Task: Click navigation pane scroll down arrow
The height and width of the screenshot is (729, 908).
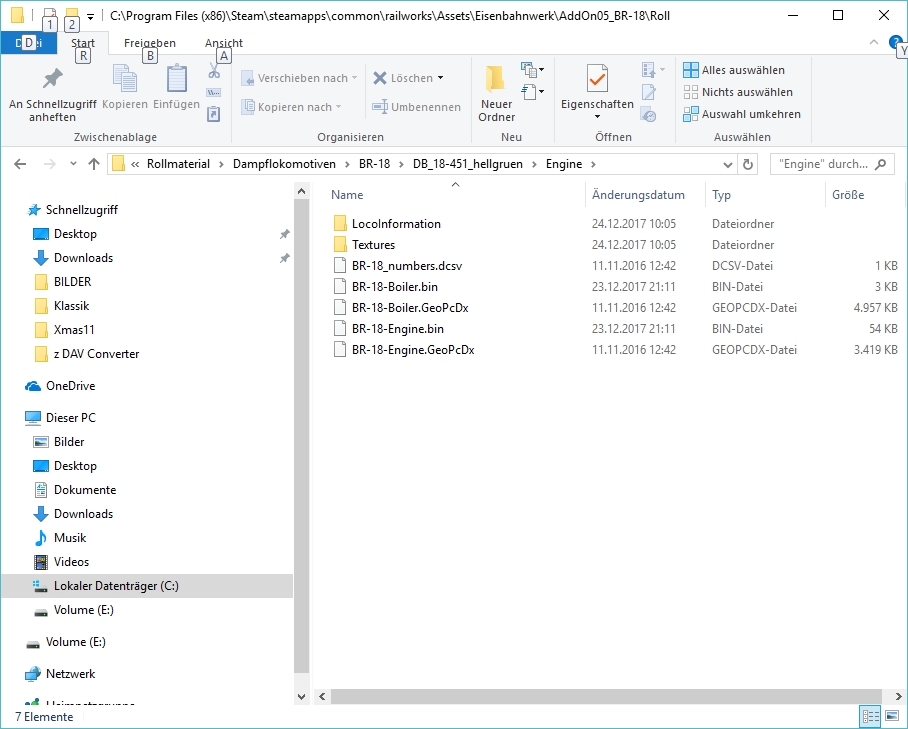Action: click(x=301, y=697)
